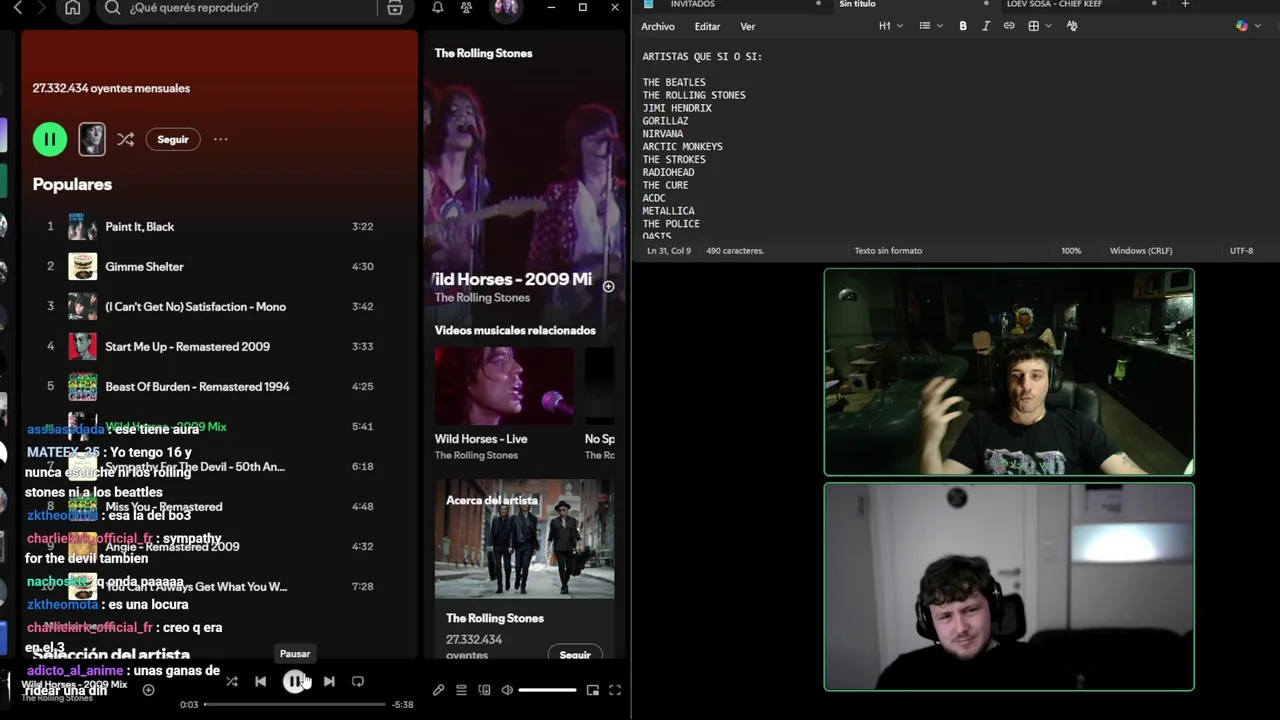Expand list style dropdown in Notepad
Image resolution: width=1280 pixels, height=720 pixels.
(930, 26)
